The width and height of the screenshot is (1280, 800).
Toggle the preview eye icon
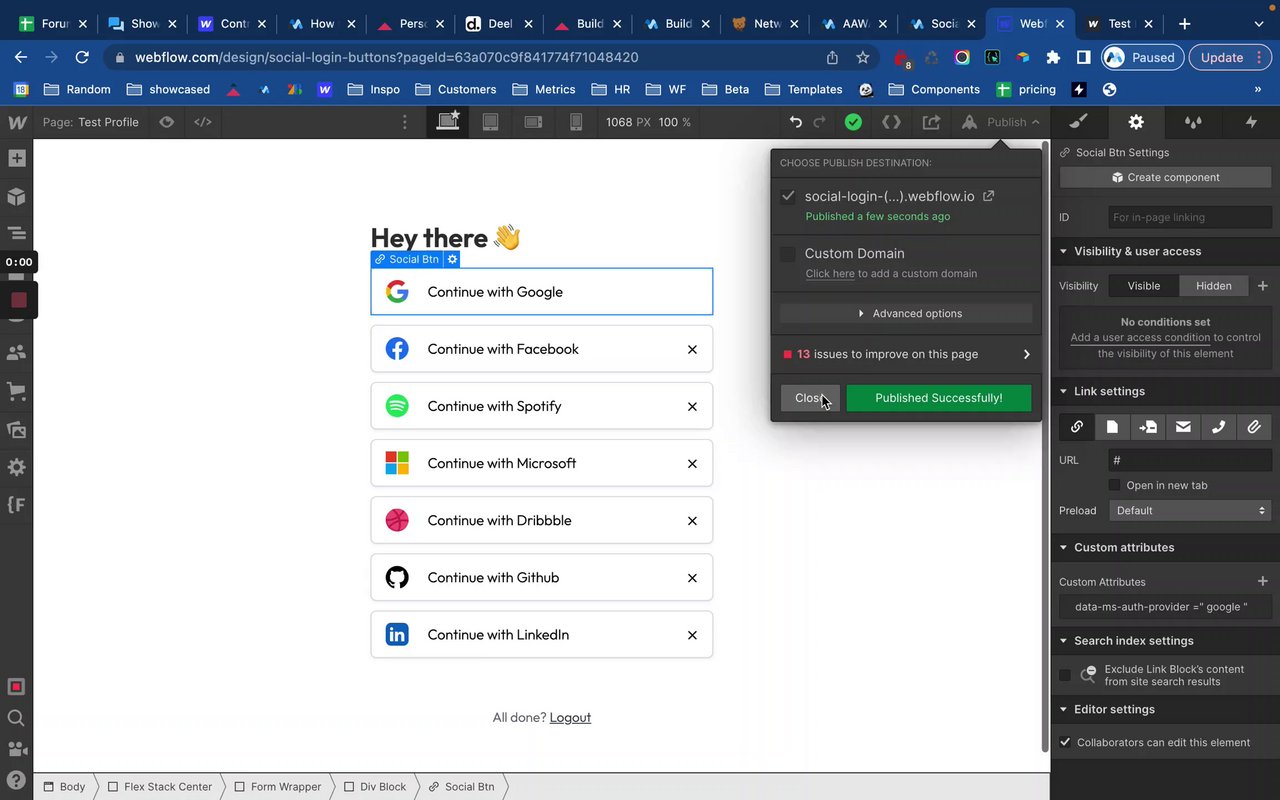pyautogui.click(x=166, y=122)
